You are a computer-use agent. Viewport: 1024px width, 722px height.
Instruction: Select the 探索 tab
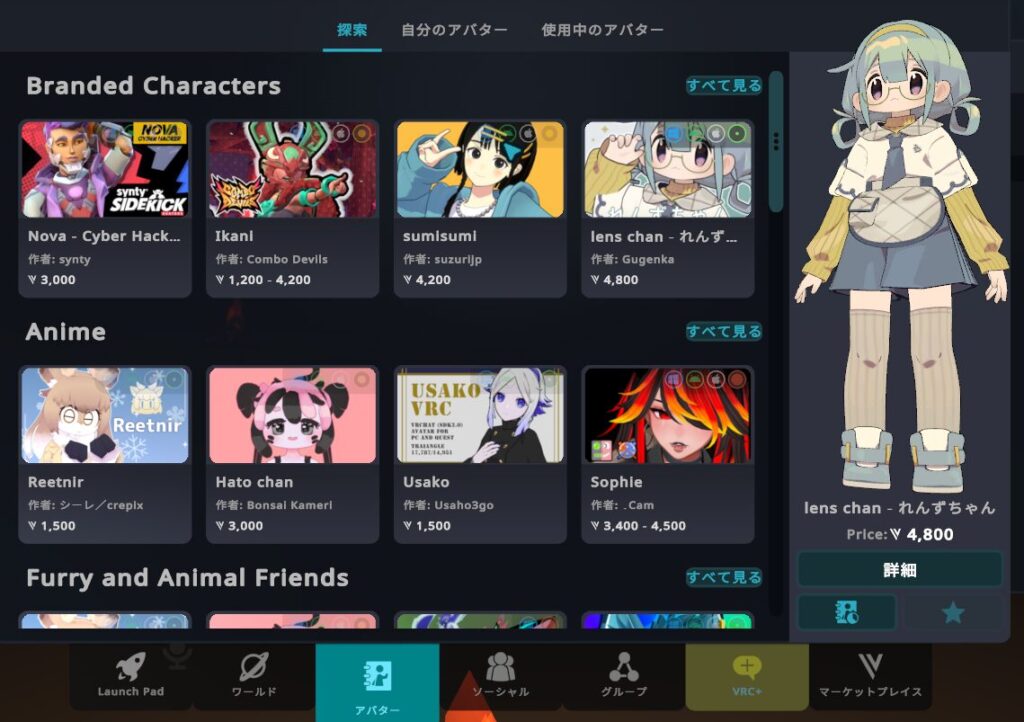[352, 29]
